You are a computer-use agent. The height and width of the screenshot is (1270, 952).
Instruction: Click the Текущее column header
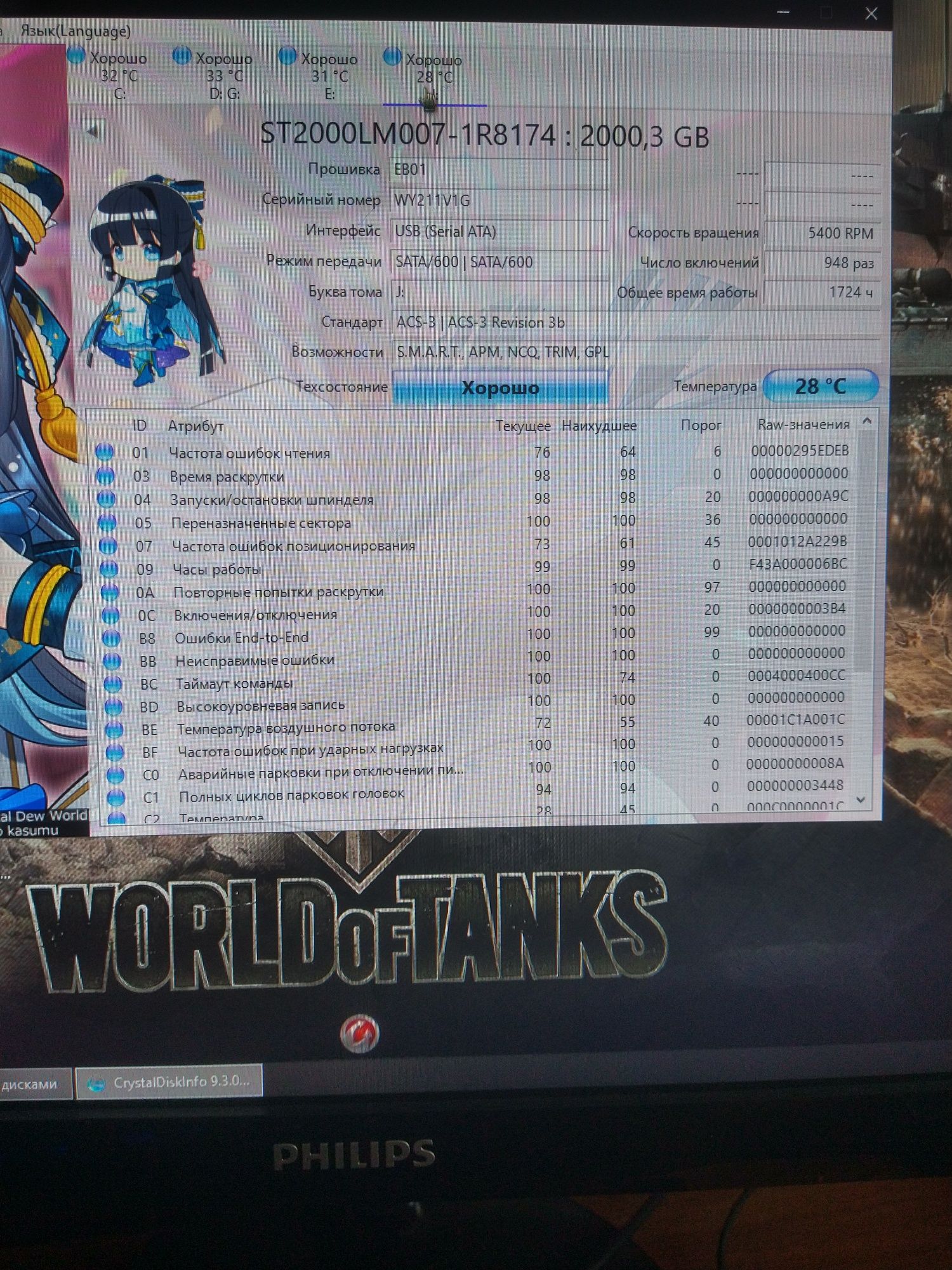[523, 426]
